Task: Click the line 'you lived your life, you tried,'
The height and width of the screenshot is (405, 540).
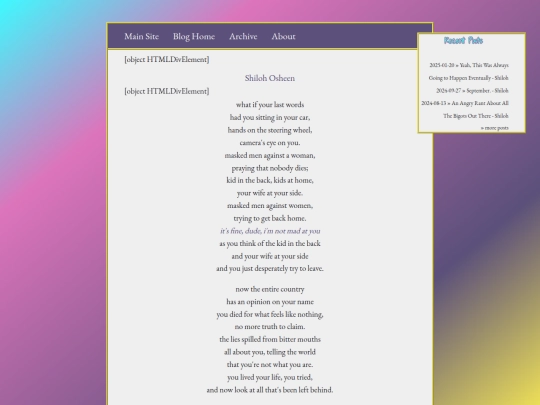Action: (x=270, y=377)
